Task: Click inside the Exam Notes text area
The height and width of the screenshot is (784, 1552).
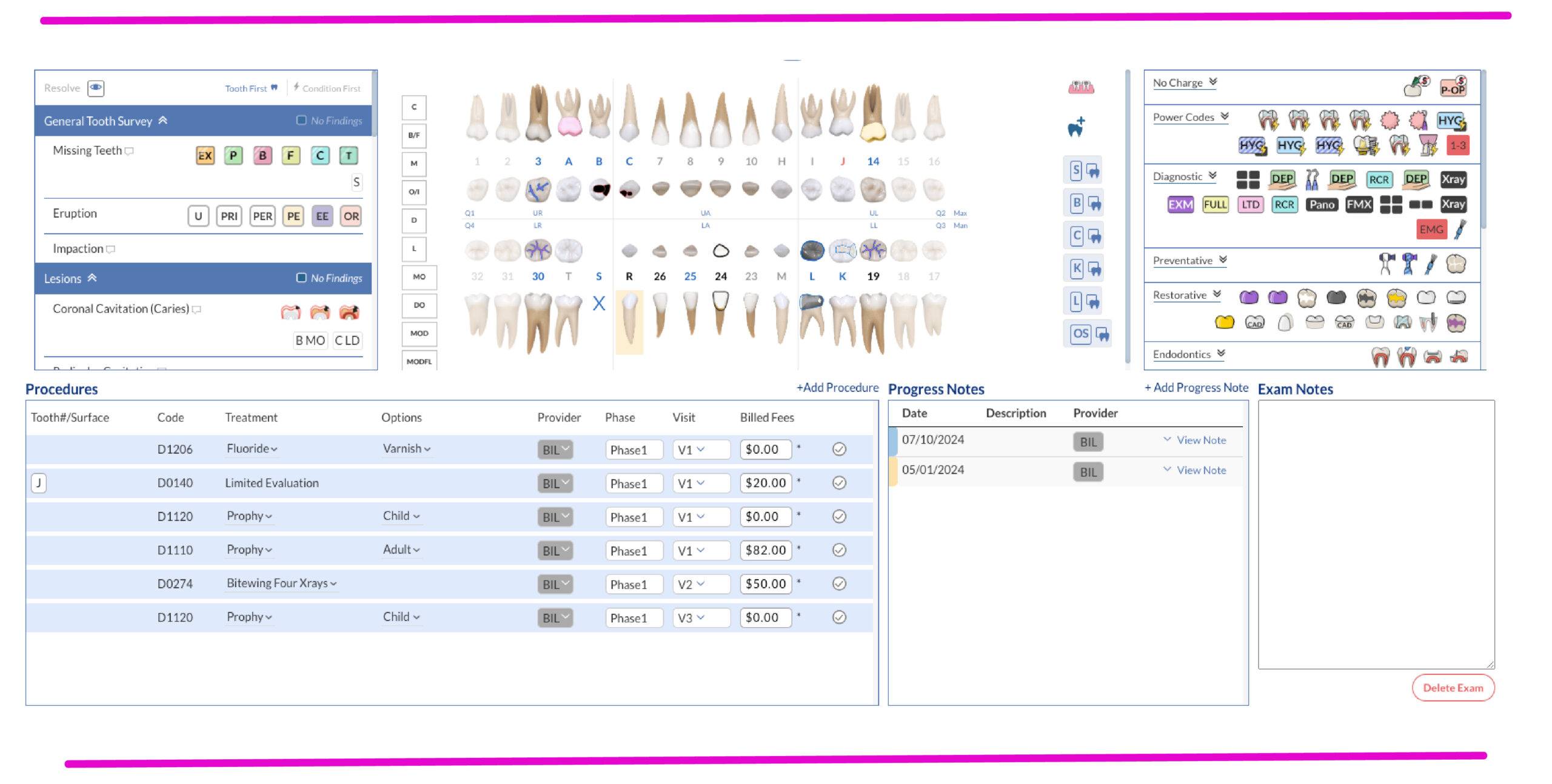Action: [x=1375, y=533]
